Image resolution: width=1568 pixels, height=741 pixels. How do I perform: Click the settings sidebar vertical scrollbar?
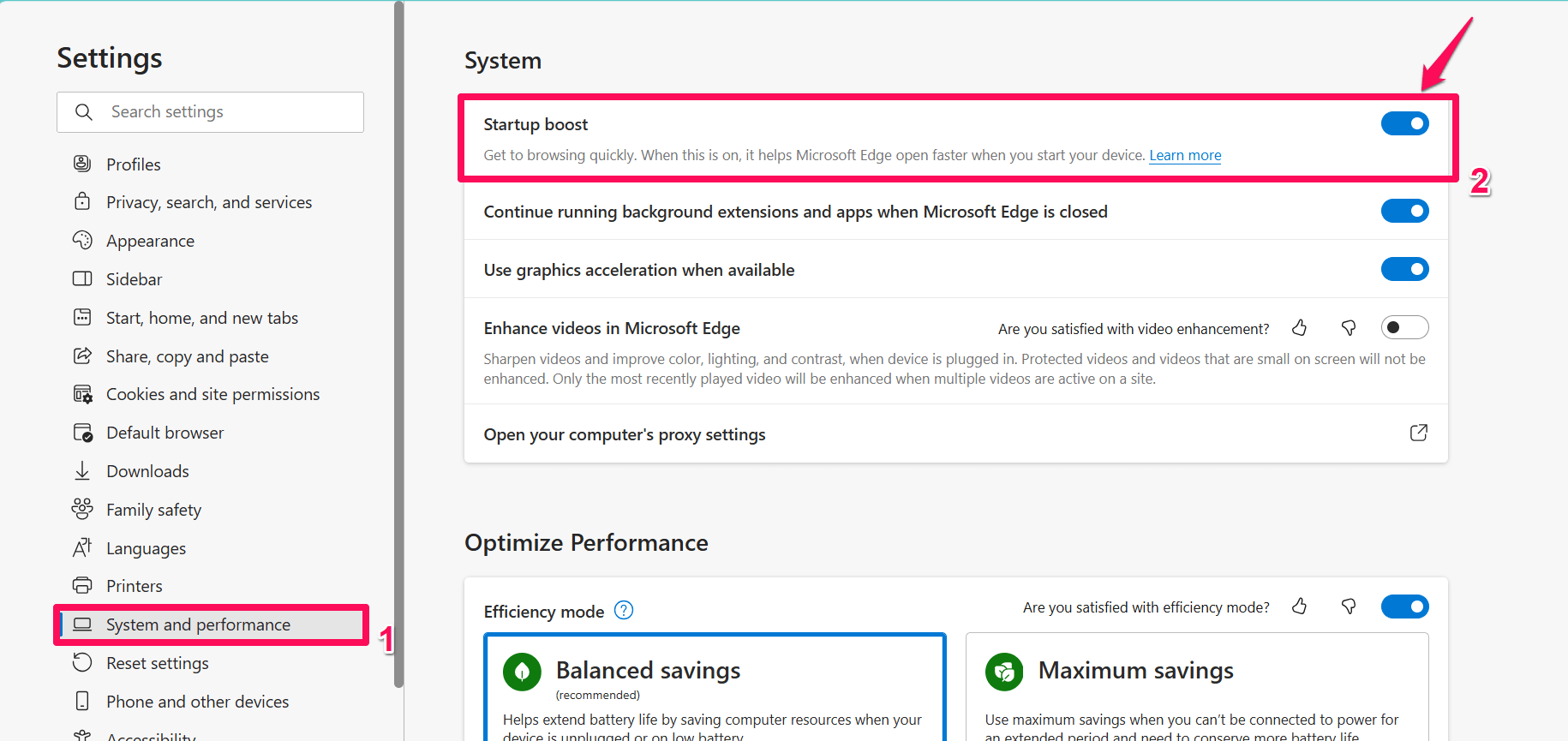(398, 343)
